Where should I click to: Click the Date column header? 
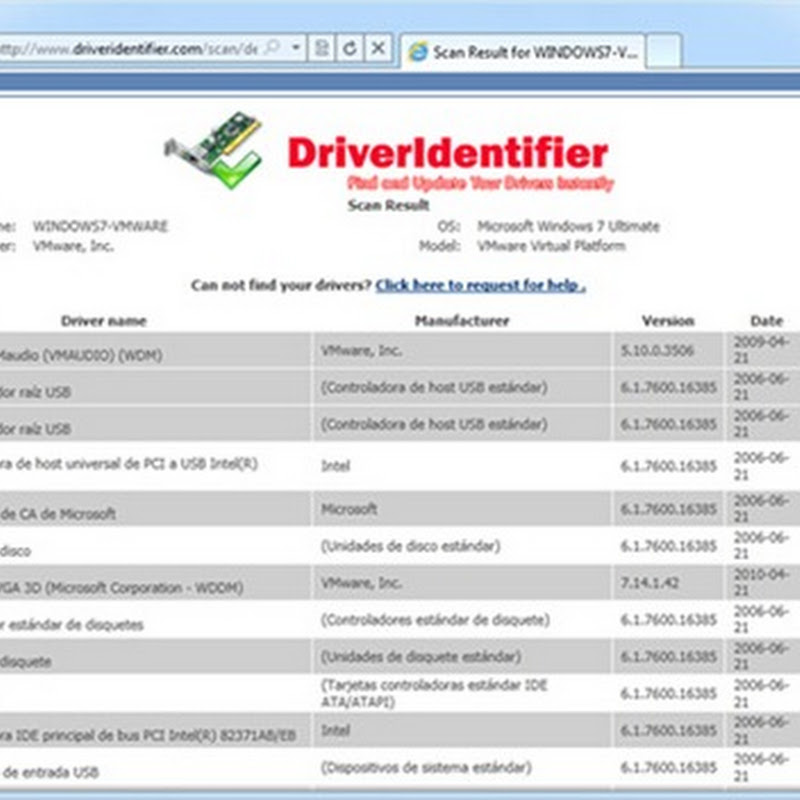[766, 321]
